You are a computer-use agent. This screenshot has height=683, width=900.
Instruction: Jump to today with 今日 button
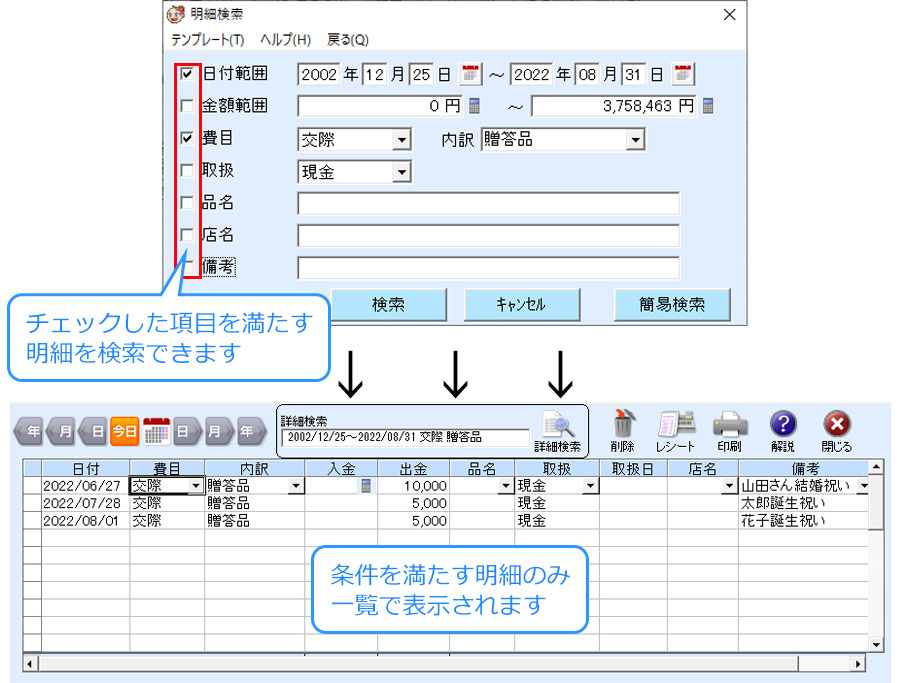[125, 432]
